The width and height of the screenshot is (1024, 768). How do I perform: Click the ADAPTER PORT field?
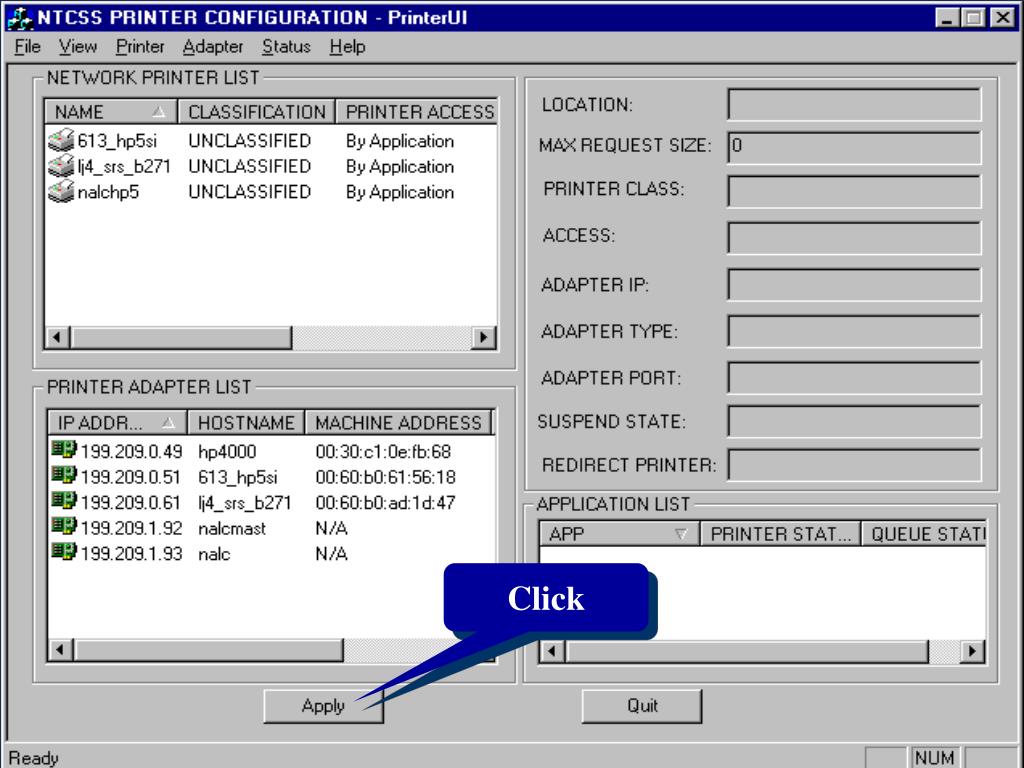click(854, 377)
